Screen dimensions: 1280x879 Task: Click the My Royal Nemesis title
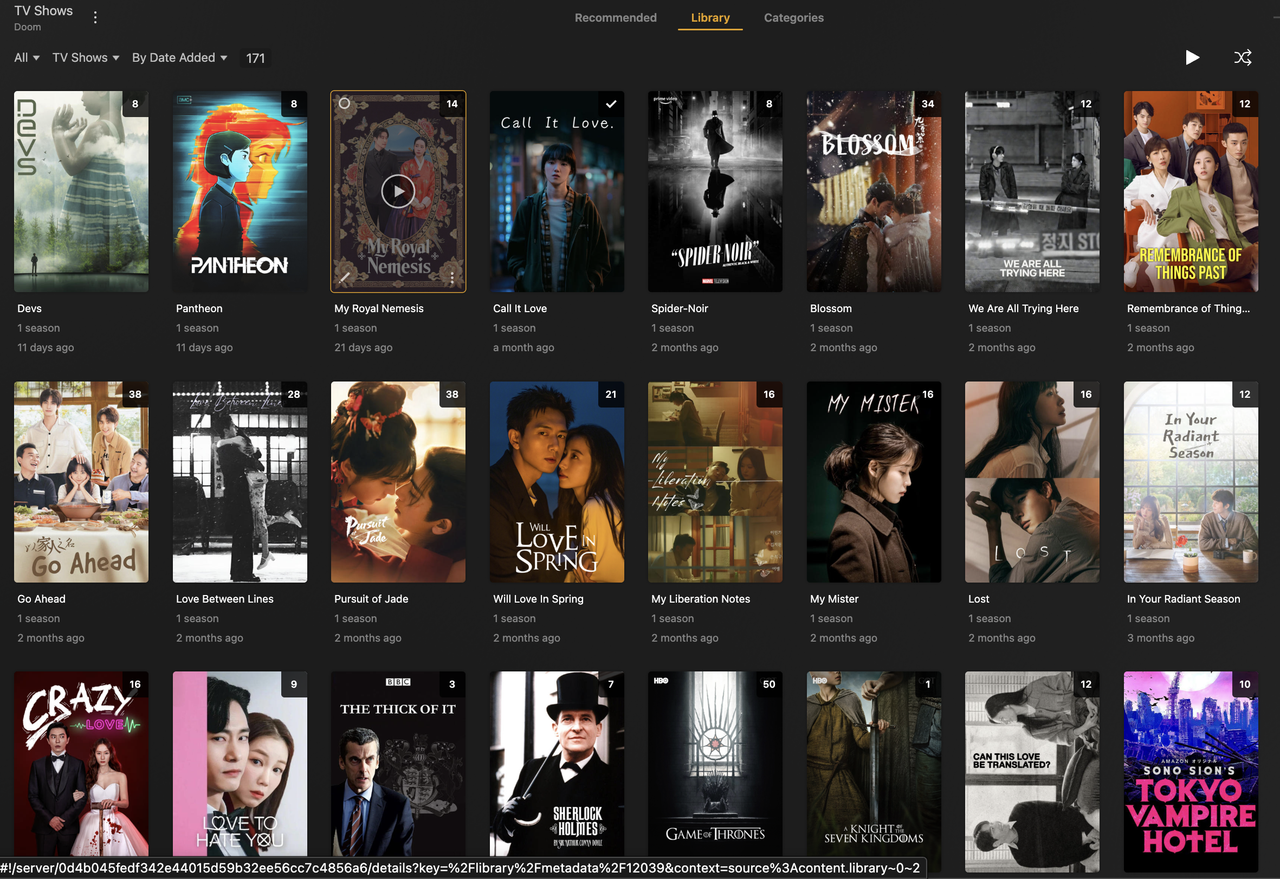[x=379, y=309]
